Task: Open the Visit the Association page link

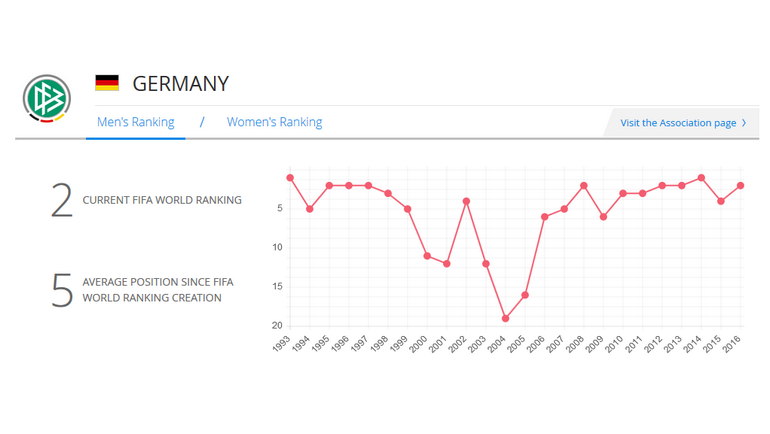Action: (677, 123)
